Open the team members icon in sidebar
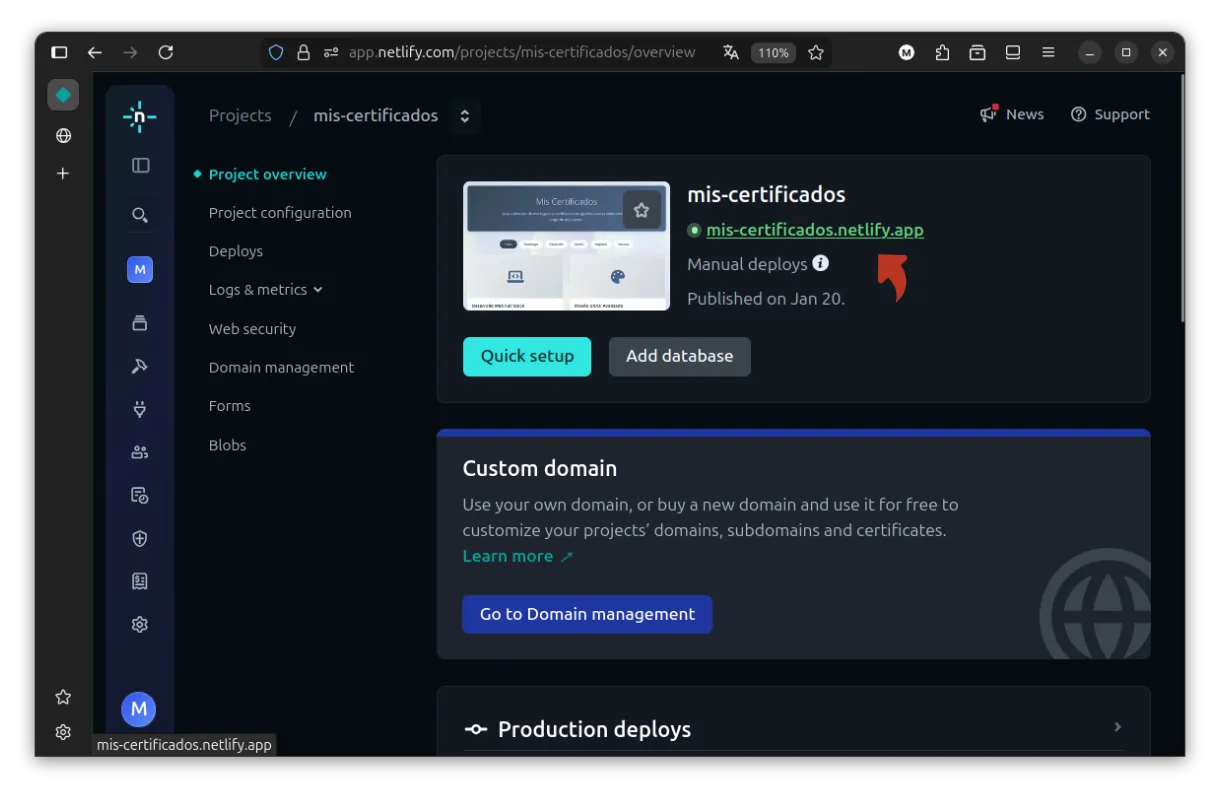The width and height of the screenshot is (1220, 794). [x=140, y=452]
